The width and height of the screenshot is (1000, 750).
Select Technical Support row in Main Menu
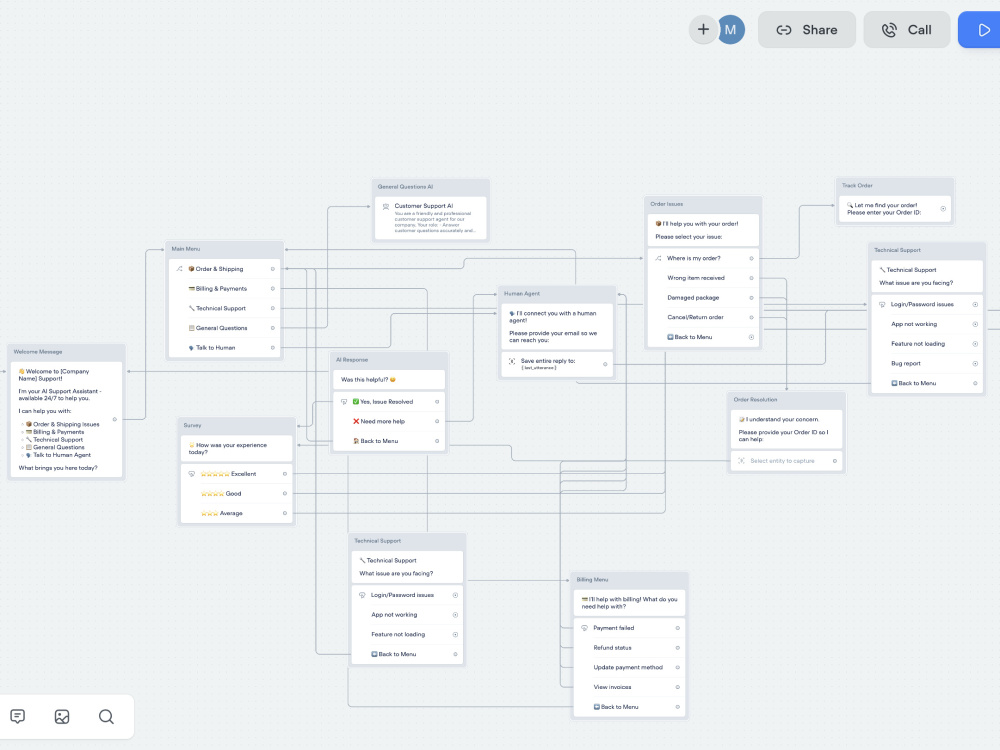[x=225, y=308]
